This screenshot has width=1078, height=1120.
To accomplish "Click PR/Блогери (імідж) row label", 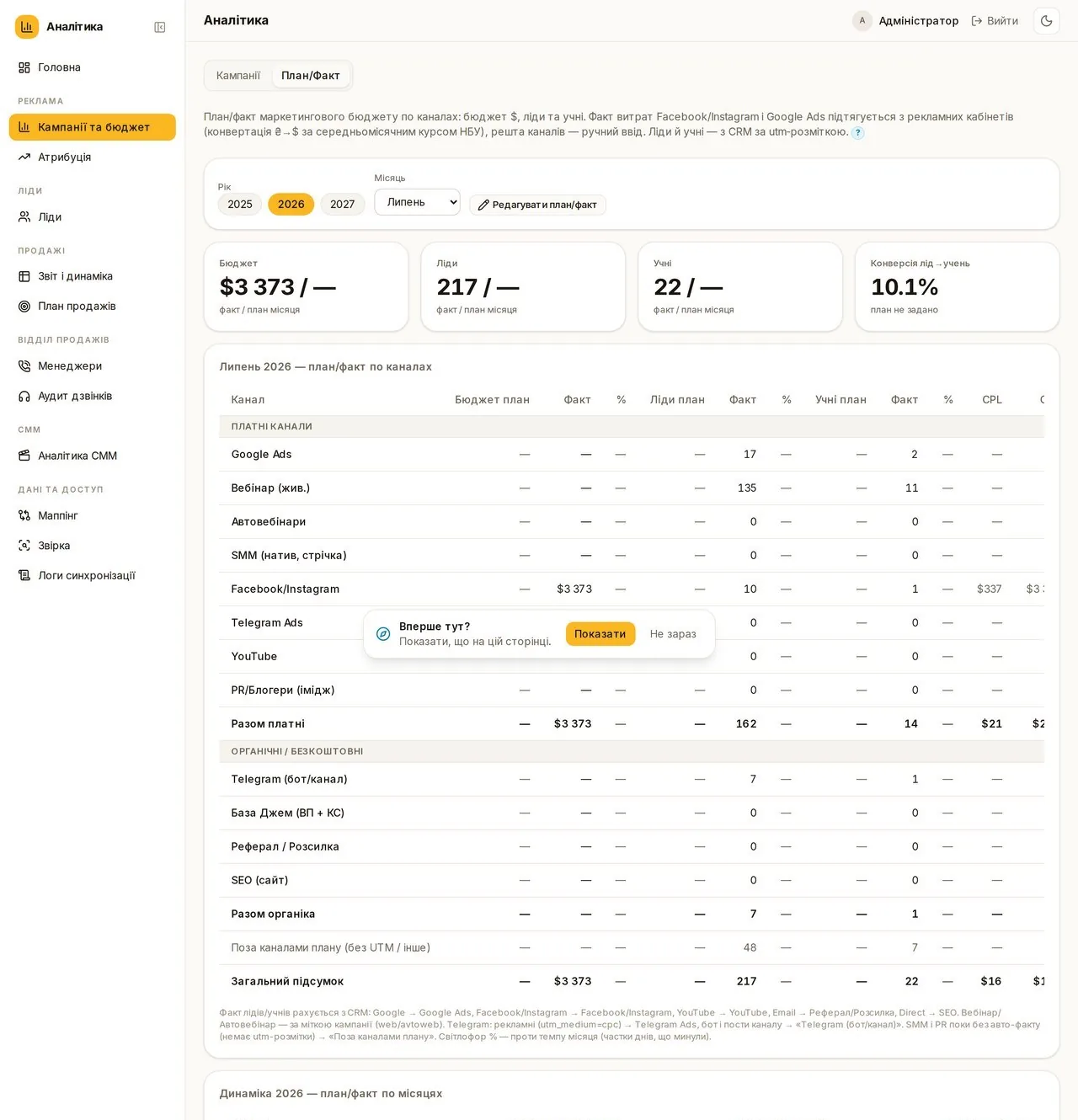I will (283, 691).
